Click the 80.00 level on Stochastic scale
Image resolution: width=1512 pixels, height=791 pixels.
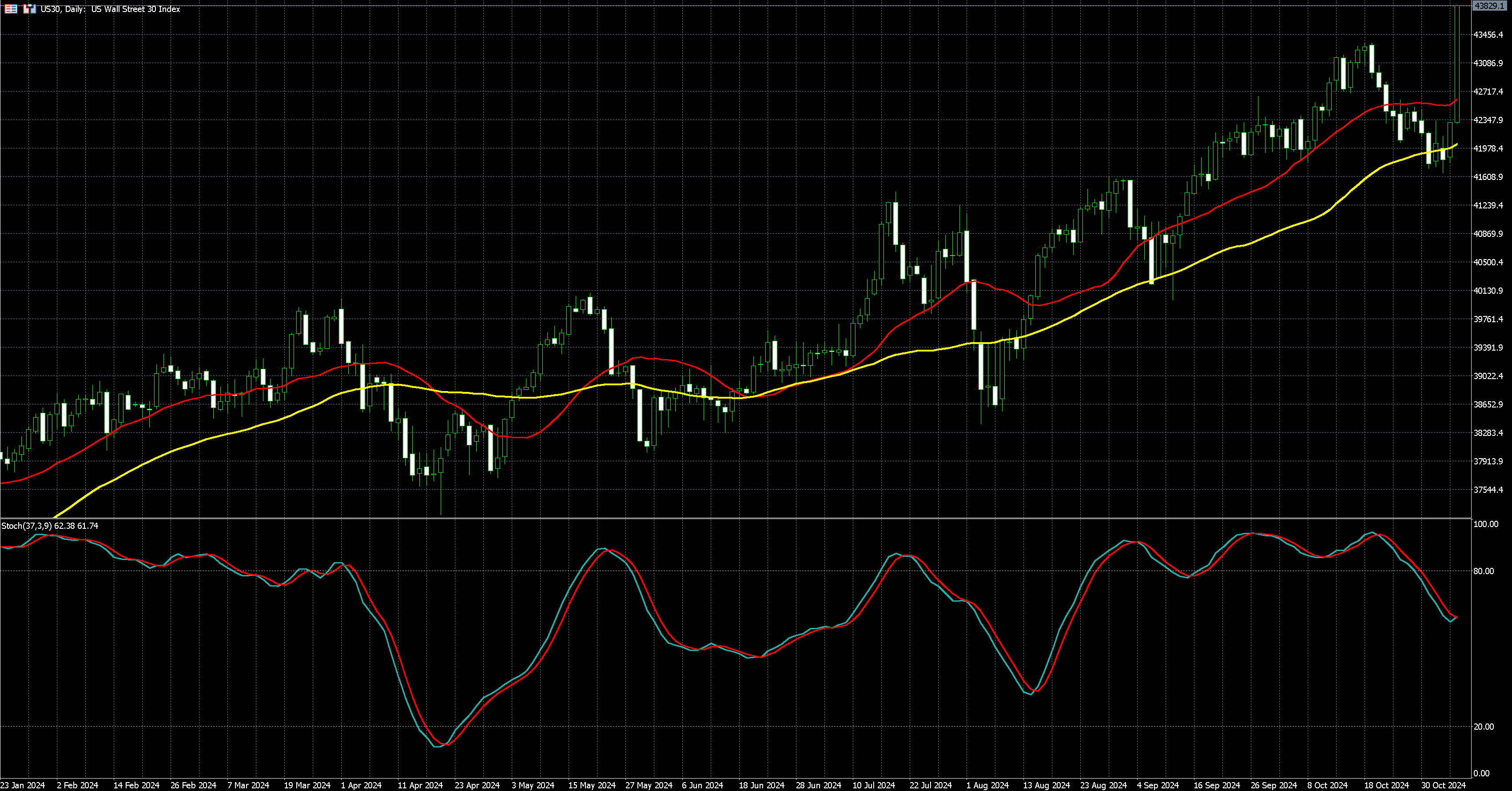[x=1483, y=571]
